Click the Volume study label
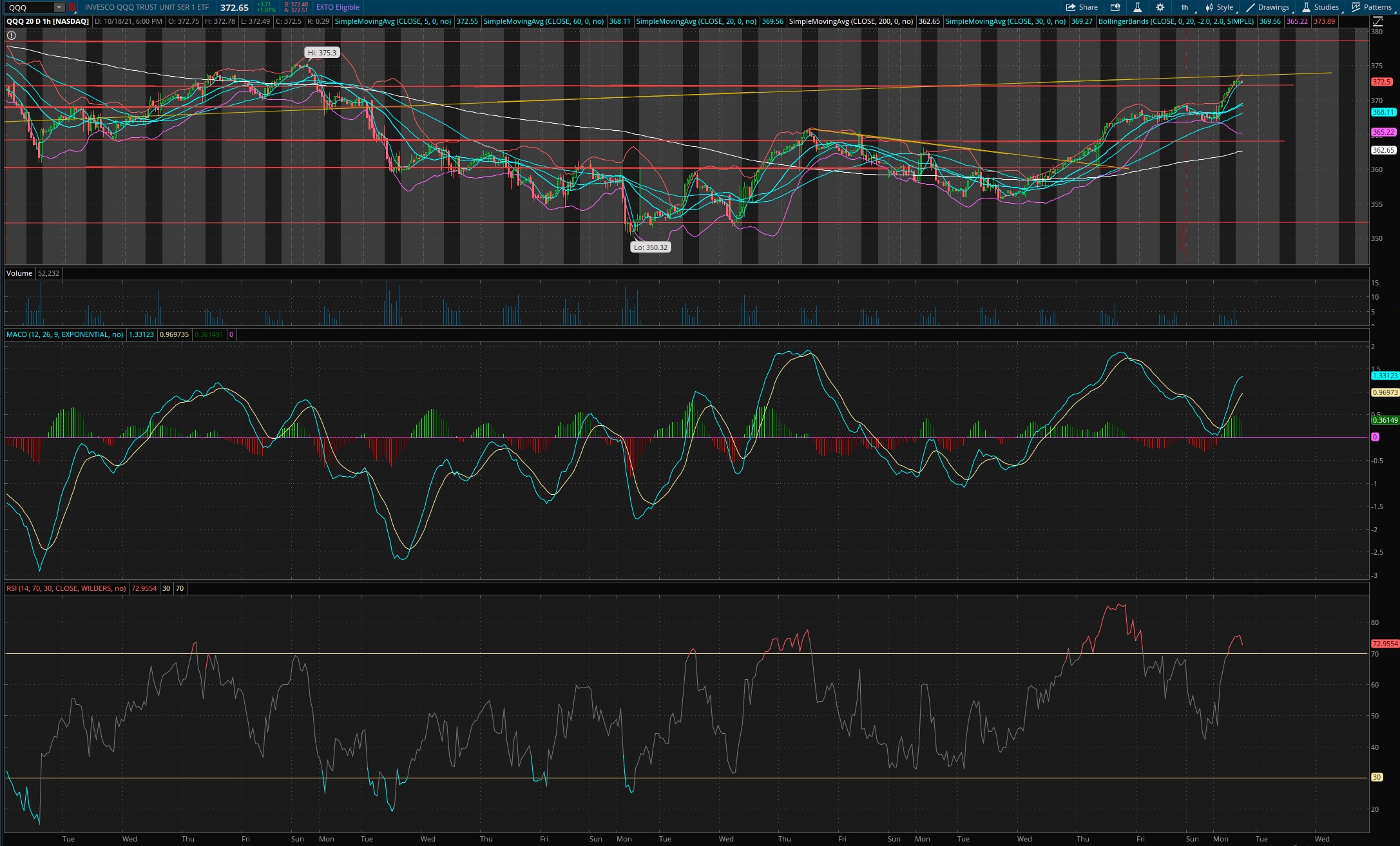1400x846 pixels. (x=19, y=273)
